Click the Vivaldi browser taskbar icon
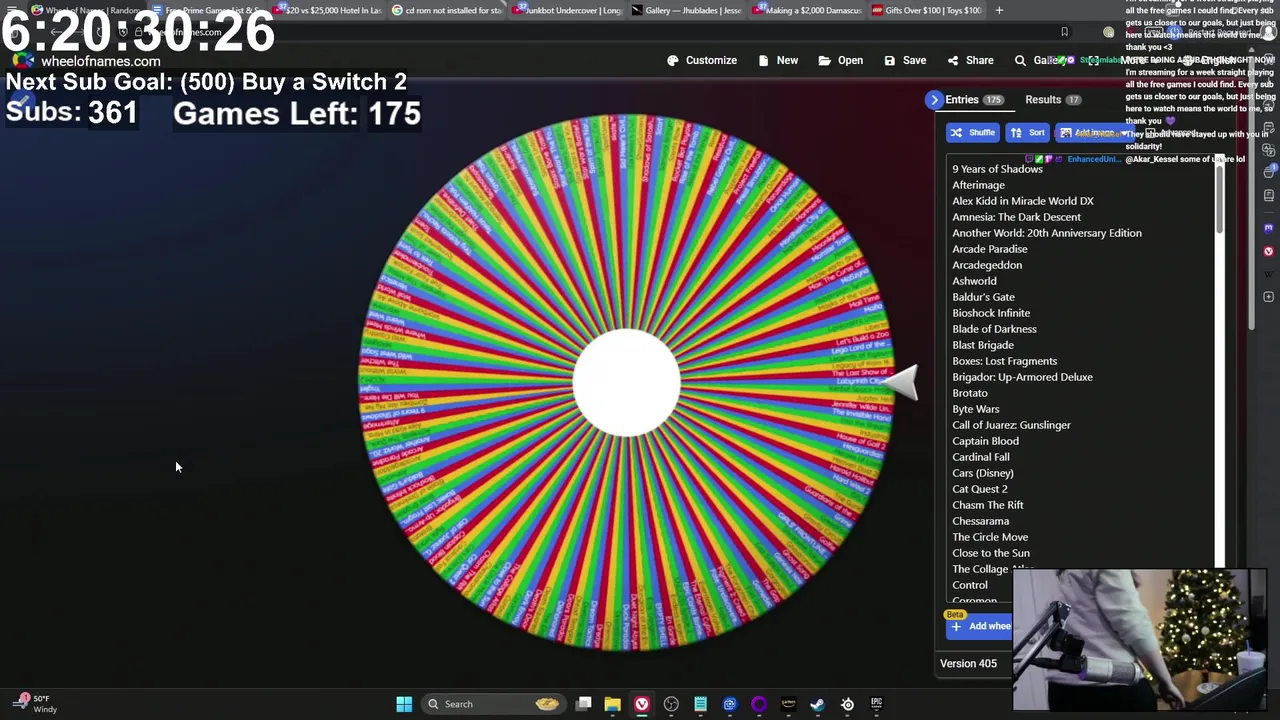This screenshot has height=720, width=1280. click(642, 704)
